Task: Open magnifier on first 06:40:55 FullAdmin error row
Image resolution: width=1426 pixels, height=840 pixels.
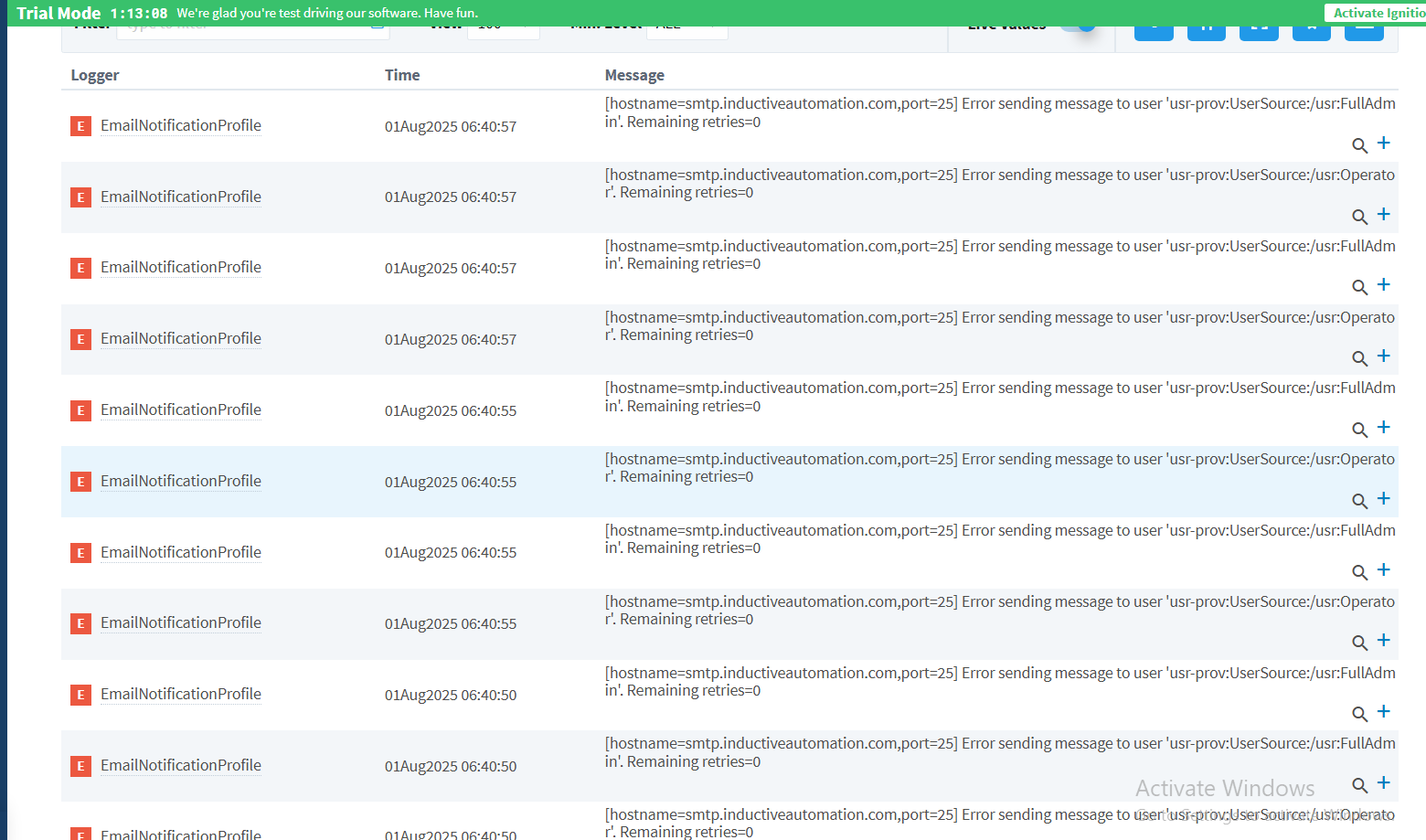Action: click(1360, 430)
